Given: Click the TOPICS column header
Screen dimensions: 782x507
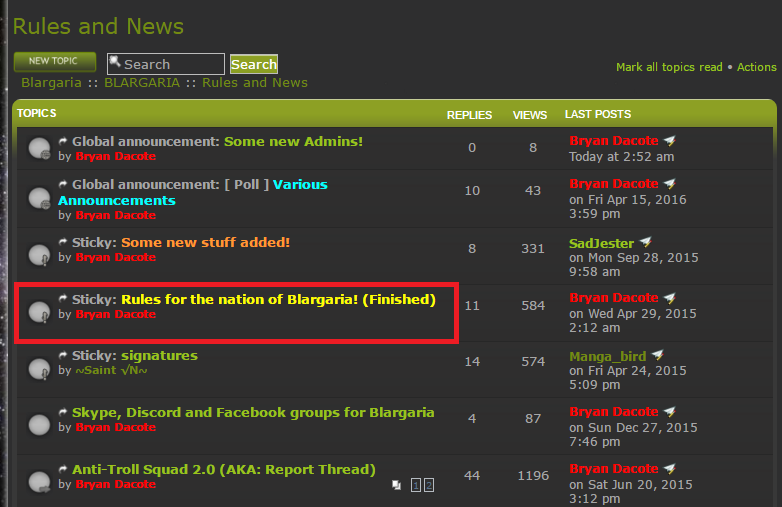Looking at the screenshot, I should [36, 113].
